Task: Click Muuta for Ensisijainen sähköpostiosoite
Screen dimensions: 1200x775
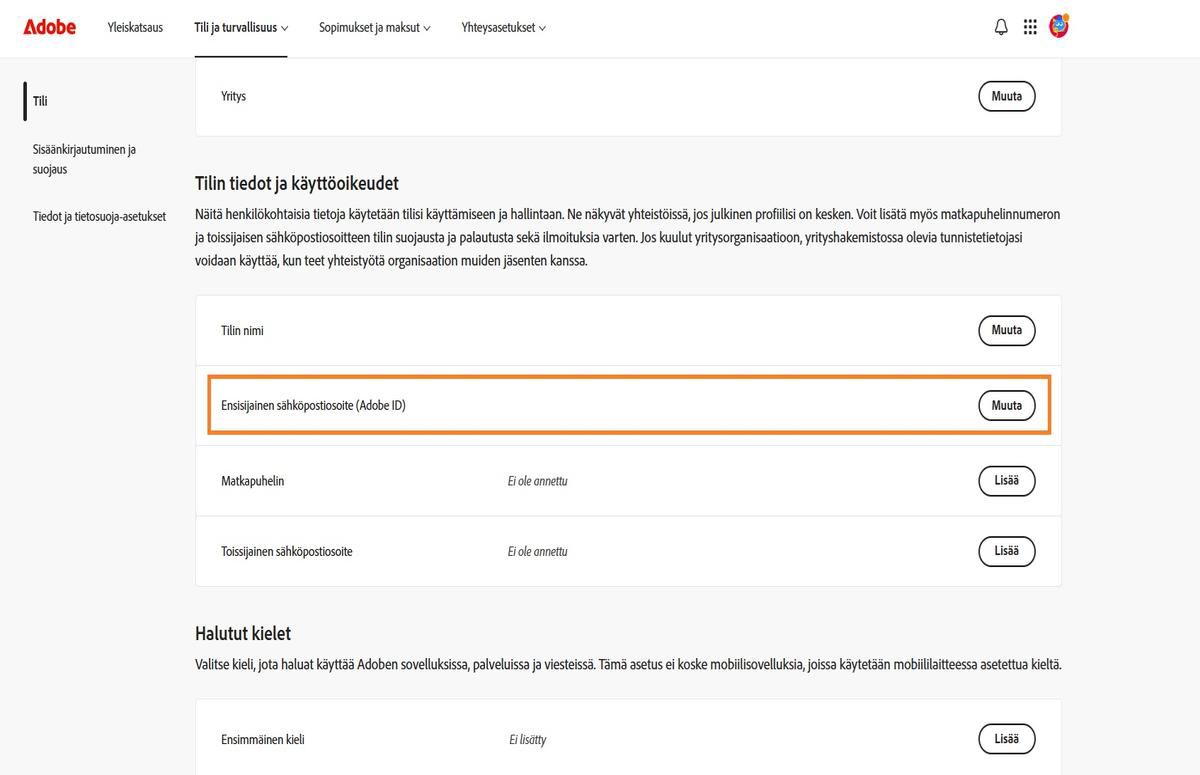Action: coord(1006,405)
